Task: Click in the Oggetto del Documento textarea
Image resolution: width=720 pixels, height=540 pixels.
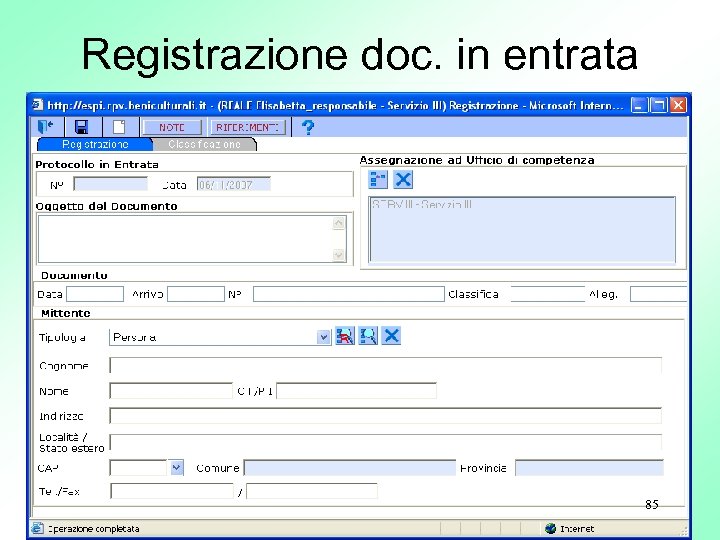Action: pos(186,239)
